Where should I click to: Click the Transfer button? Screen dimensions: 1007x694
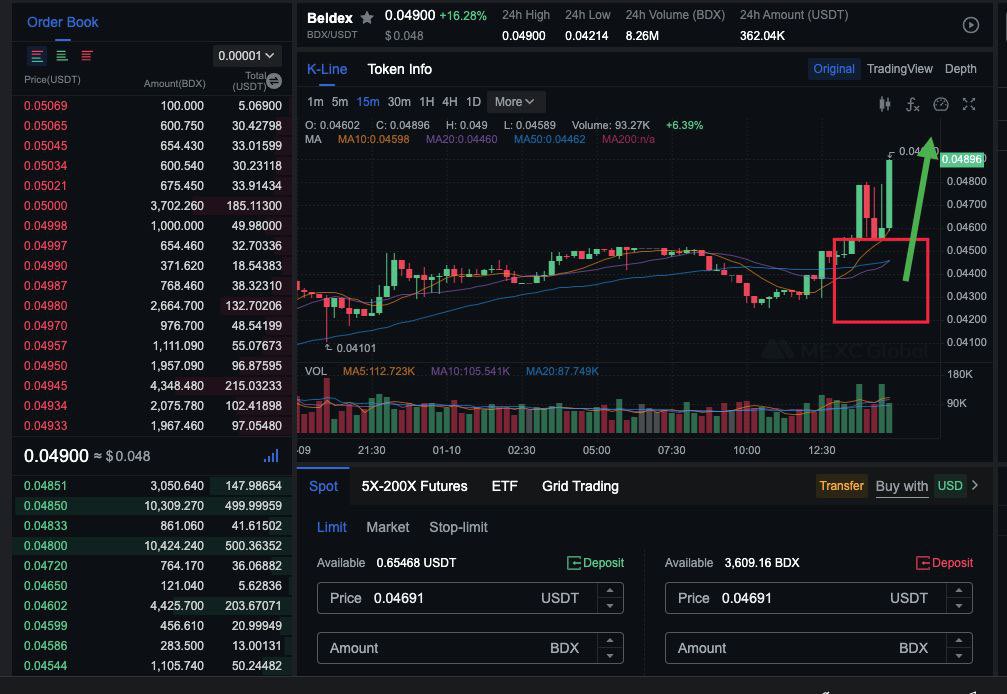pyautogui.click(x=841, y=485)
